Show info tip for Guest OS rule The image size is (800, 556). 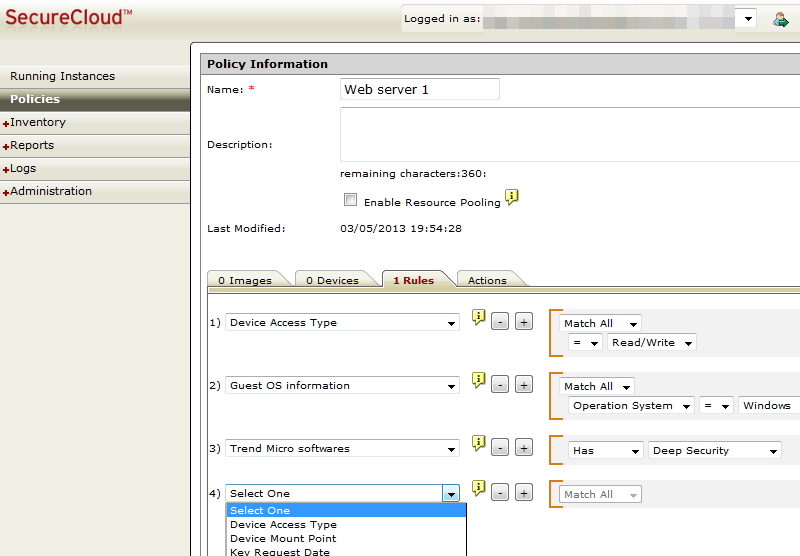pos(478,380)
